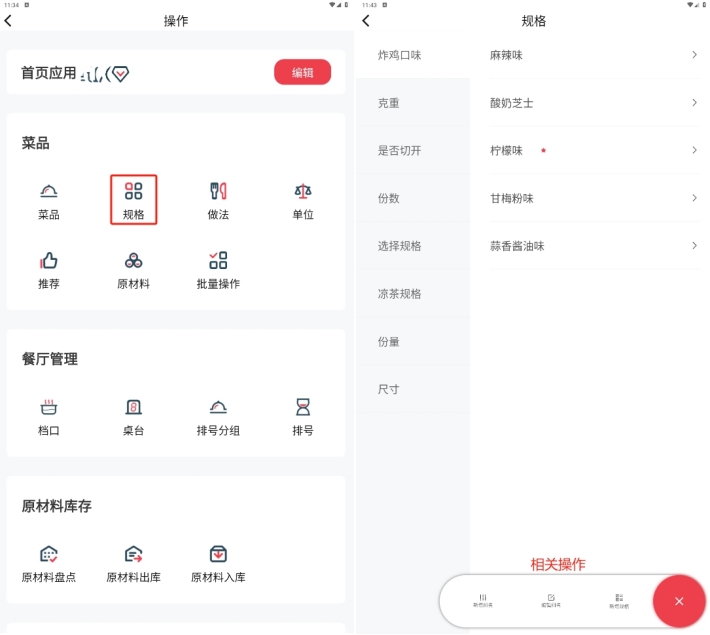
Task: Select the 凉茶规格 sidebar category
Action: [399, 293]
